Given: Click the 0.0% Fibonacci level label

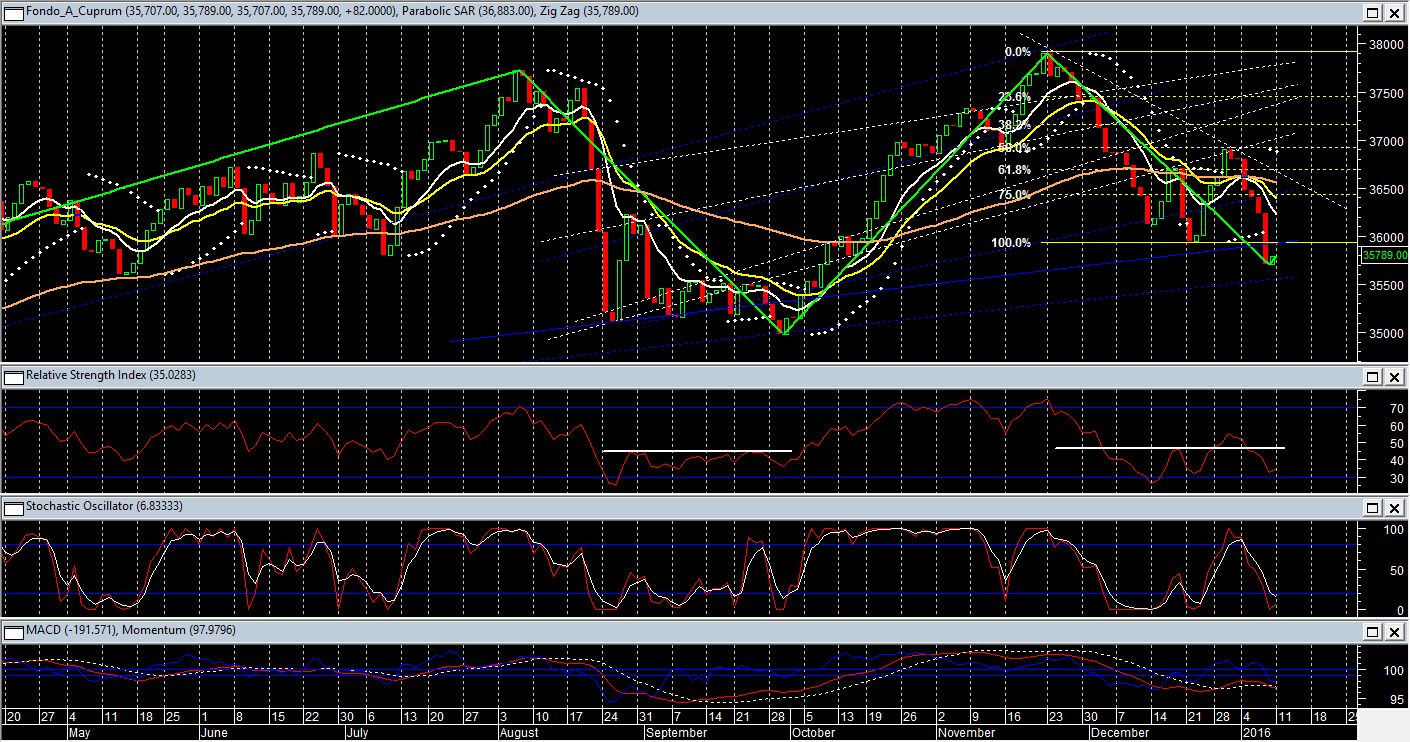Looking at the screenshot, I should tap(1017, 52).
